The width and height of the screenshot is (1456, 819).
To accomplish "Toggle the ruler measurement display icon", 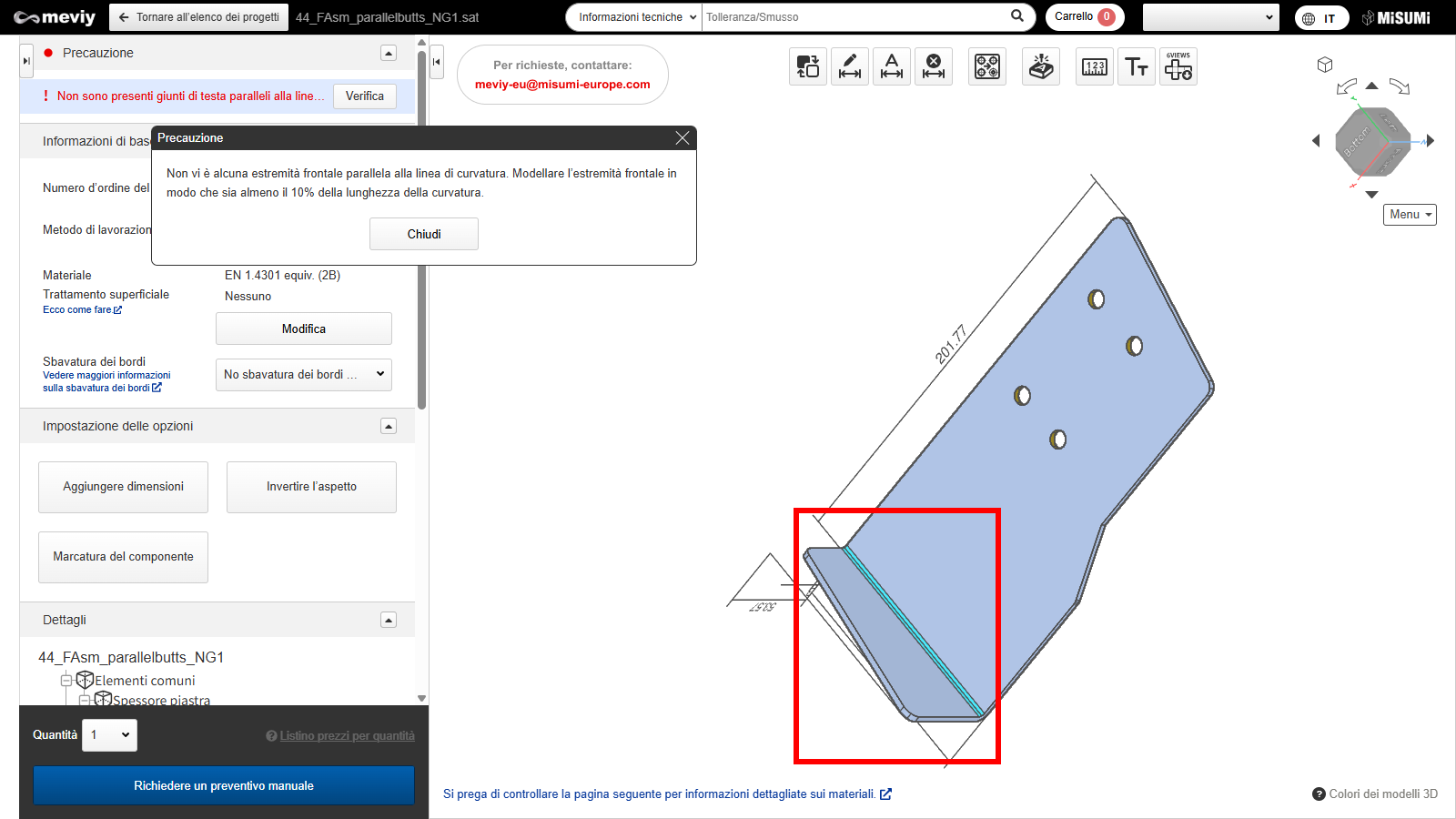I will [x=1095, y=66].
